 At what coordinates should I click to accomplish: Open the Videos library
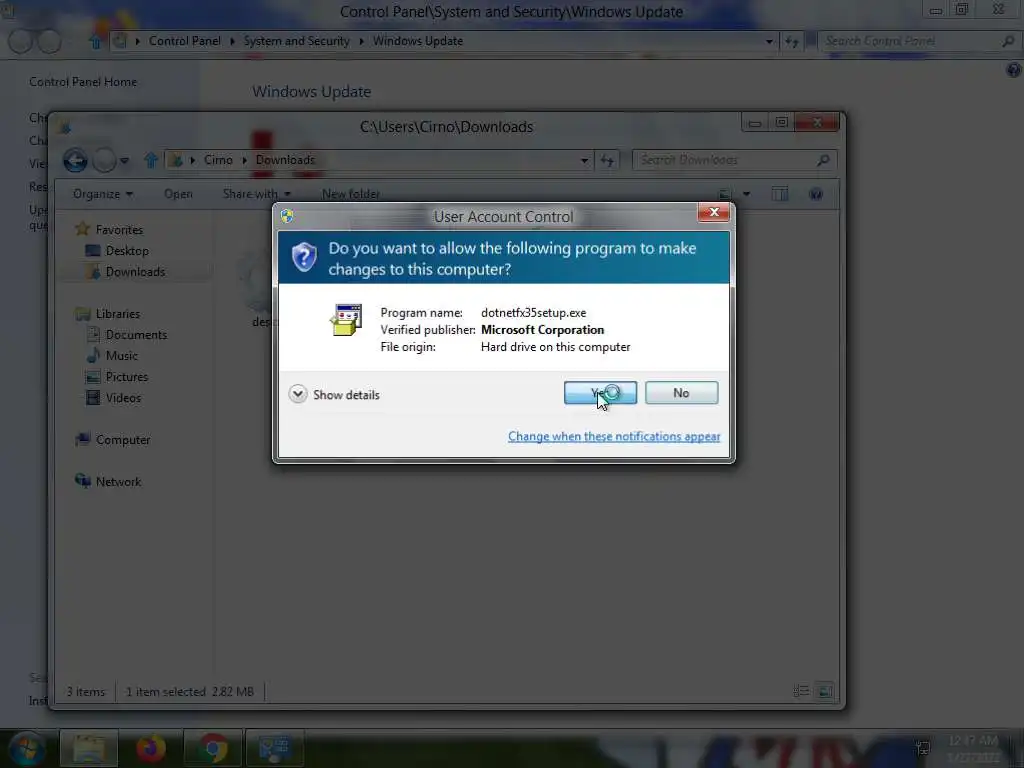click(123, 398)
